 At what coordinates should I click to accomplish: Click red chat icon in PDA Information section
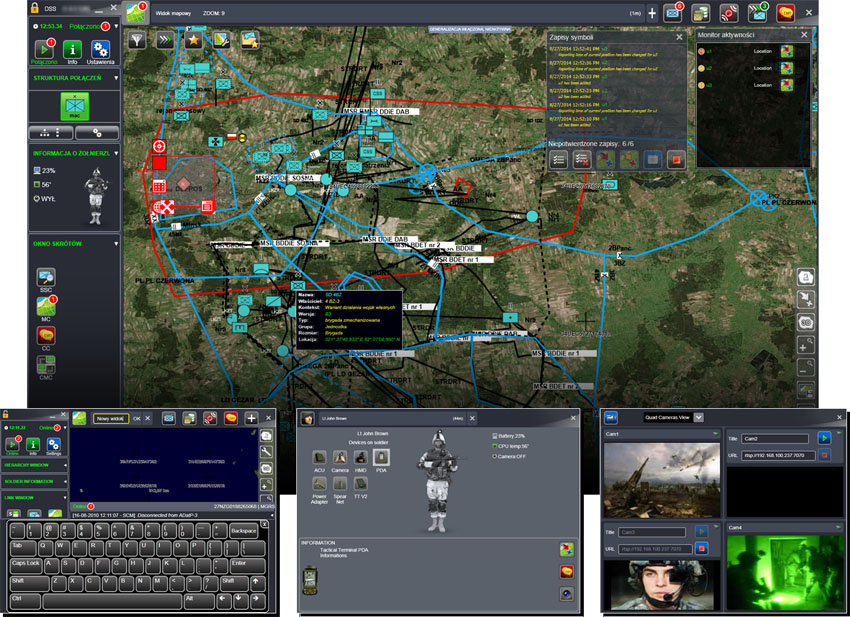pyautogui.click(x=566, y=571)
